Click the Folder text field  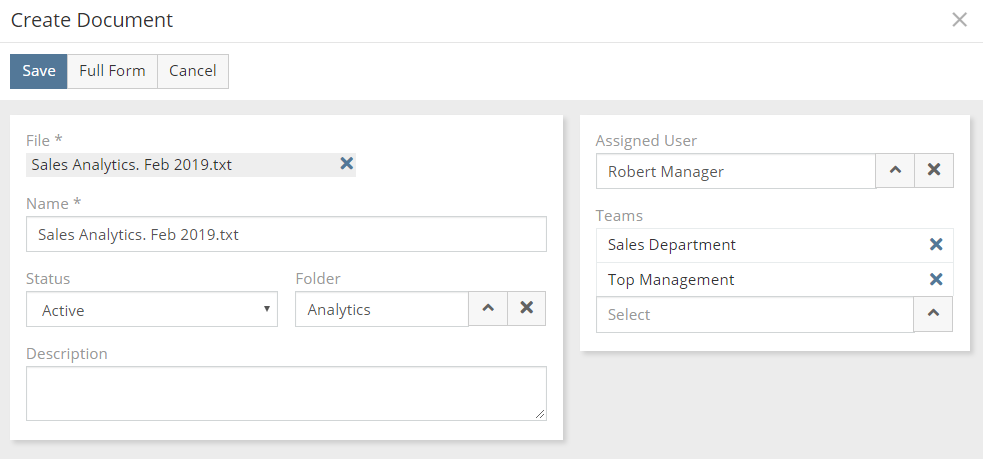click(x=381, y=310)
